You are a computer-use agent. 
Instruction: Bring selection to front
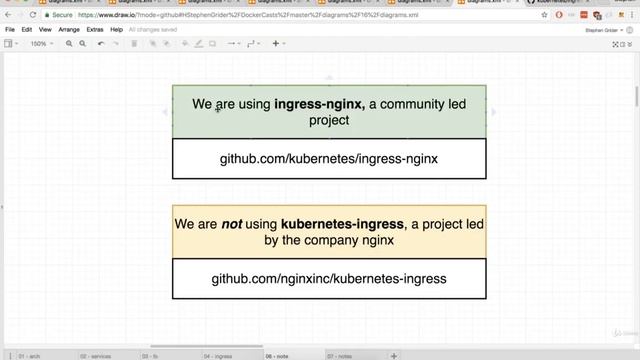tap(153, 43)
